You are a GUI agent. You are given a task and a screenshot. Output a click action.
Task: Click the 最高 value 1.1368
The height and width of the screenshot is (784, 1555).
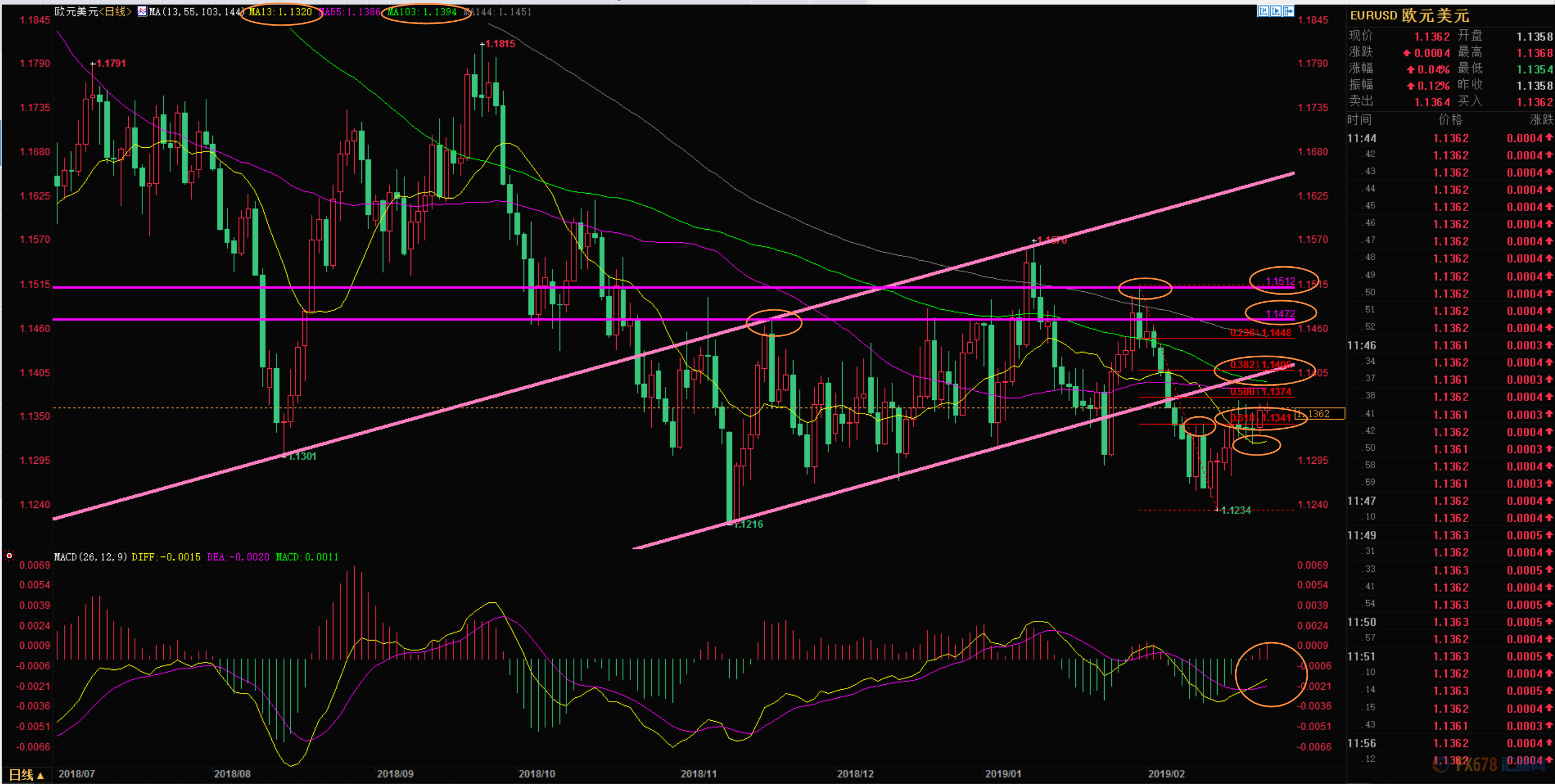click(x=1534, y=53)
